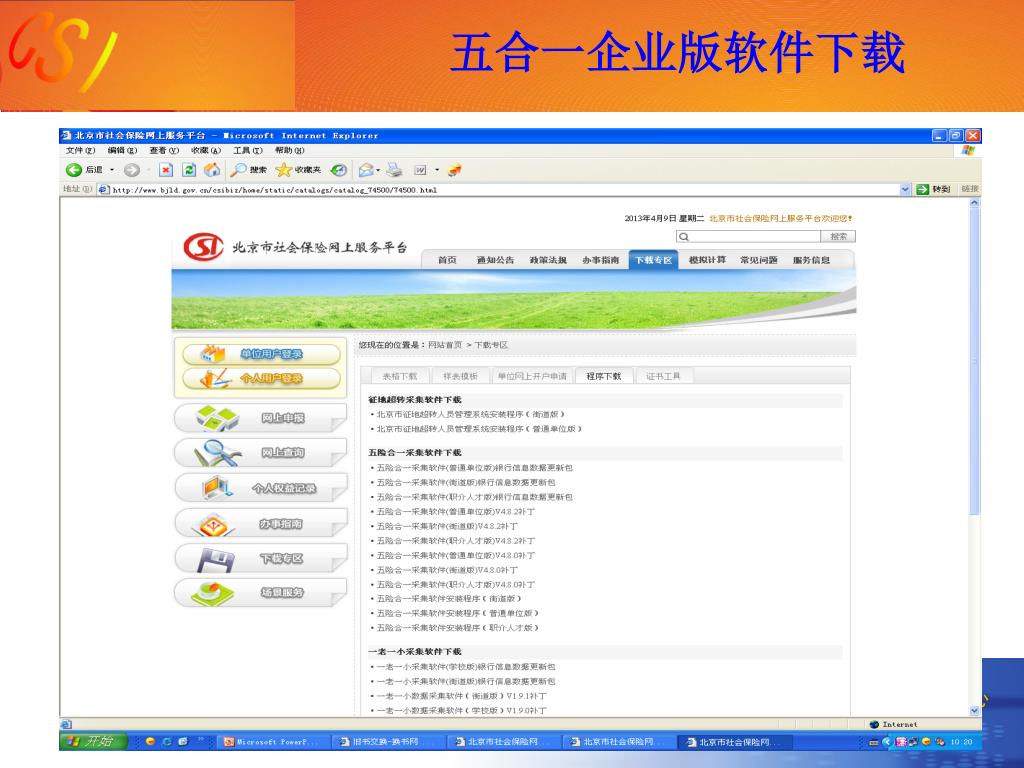
Task: Click the 网站首页 breadcrumb link
Action: (x=445, y=345)
